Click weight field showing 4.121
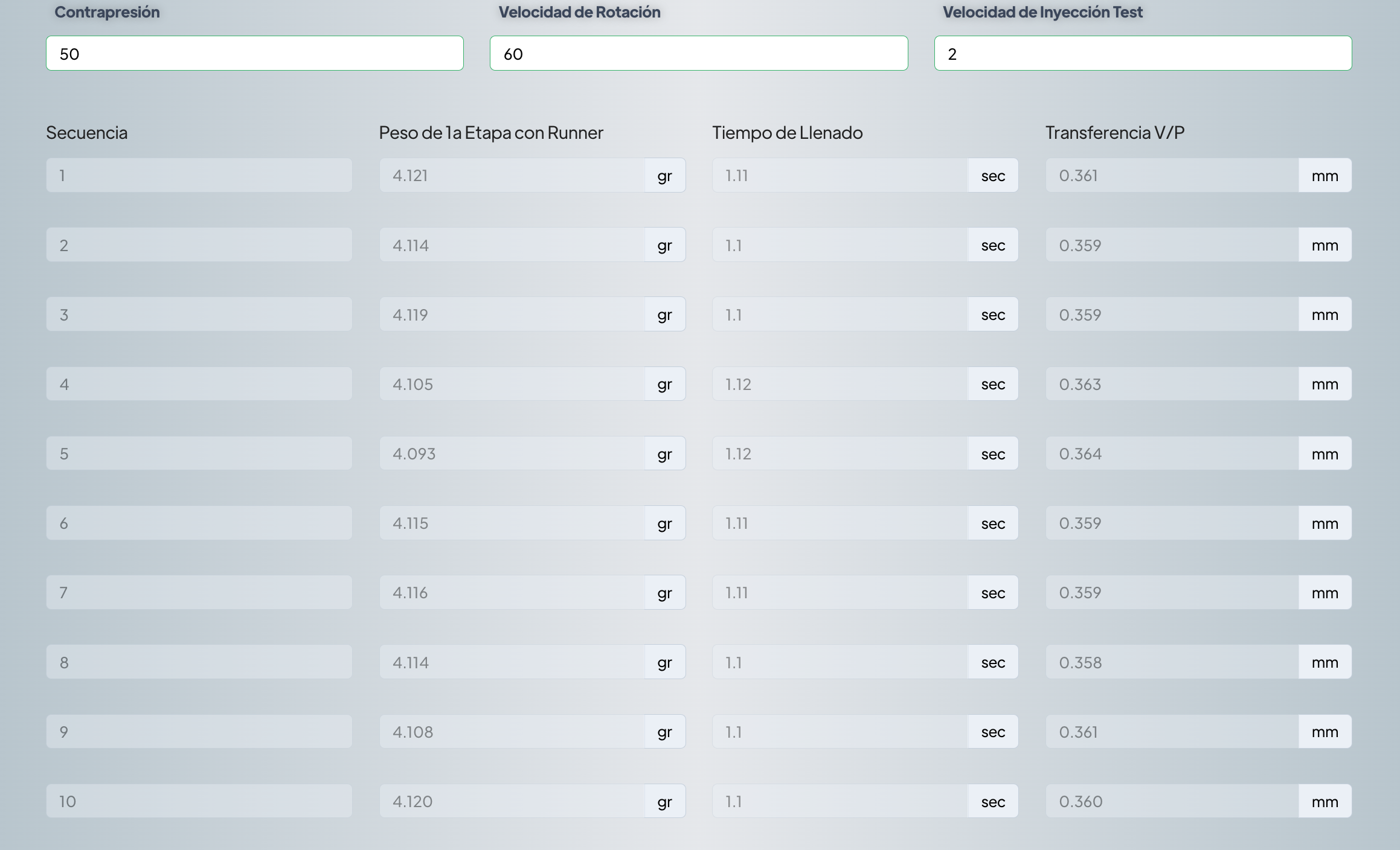The image size is (1400, 850). point(512,176)
